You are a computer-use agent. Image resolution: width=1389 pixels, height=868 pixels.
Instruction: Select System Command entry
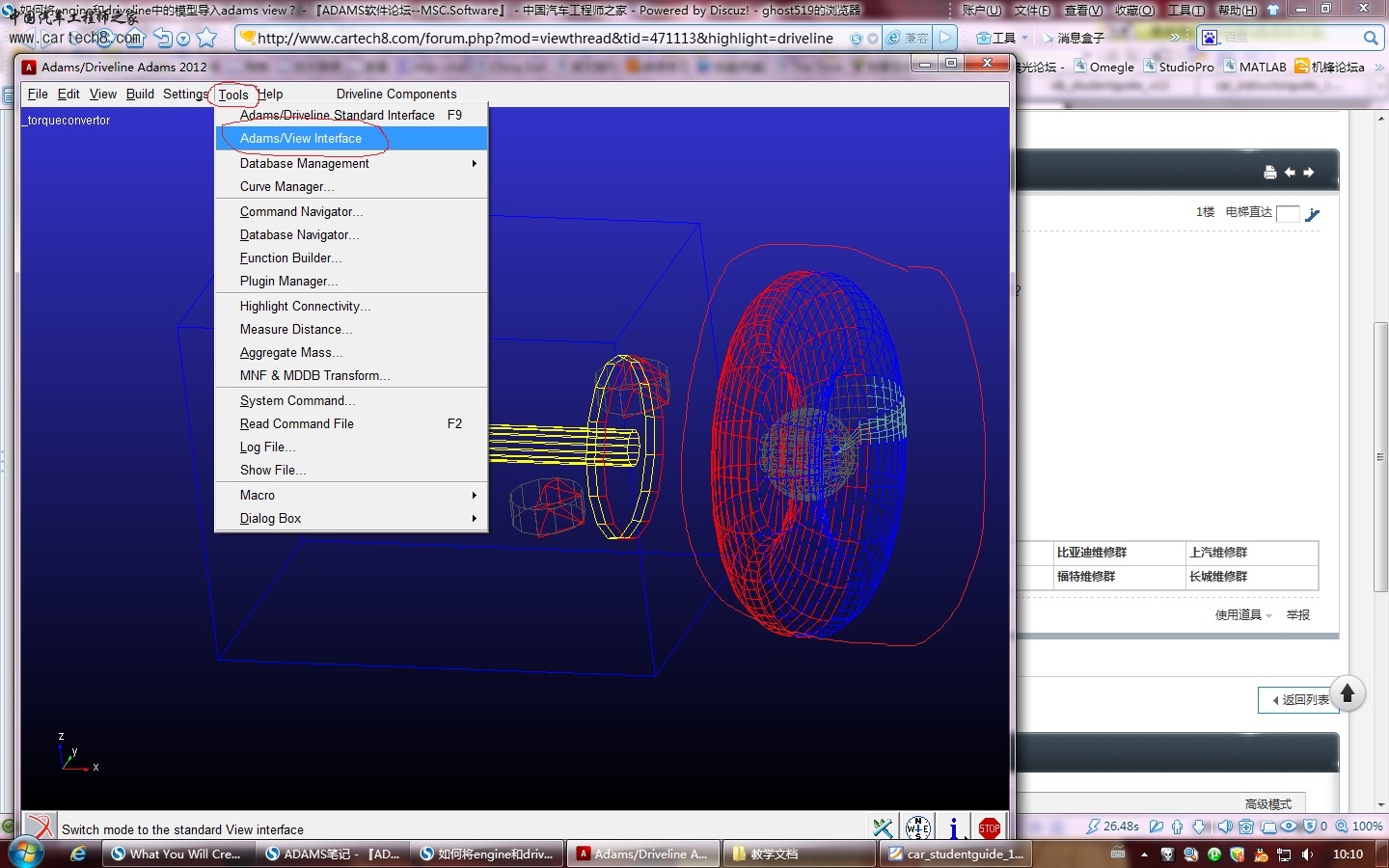[351, 401]
